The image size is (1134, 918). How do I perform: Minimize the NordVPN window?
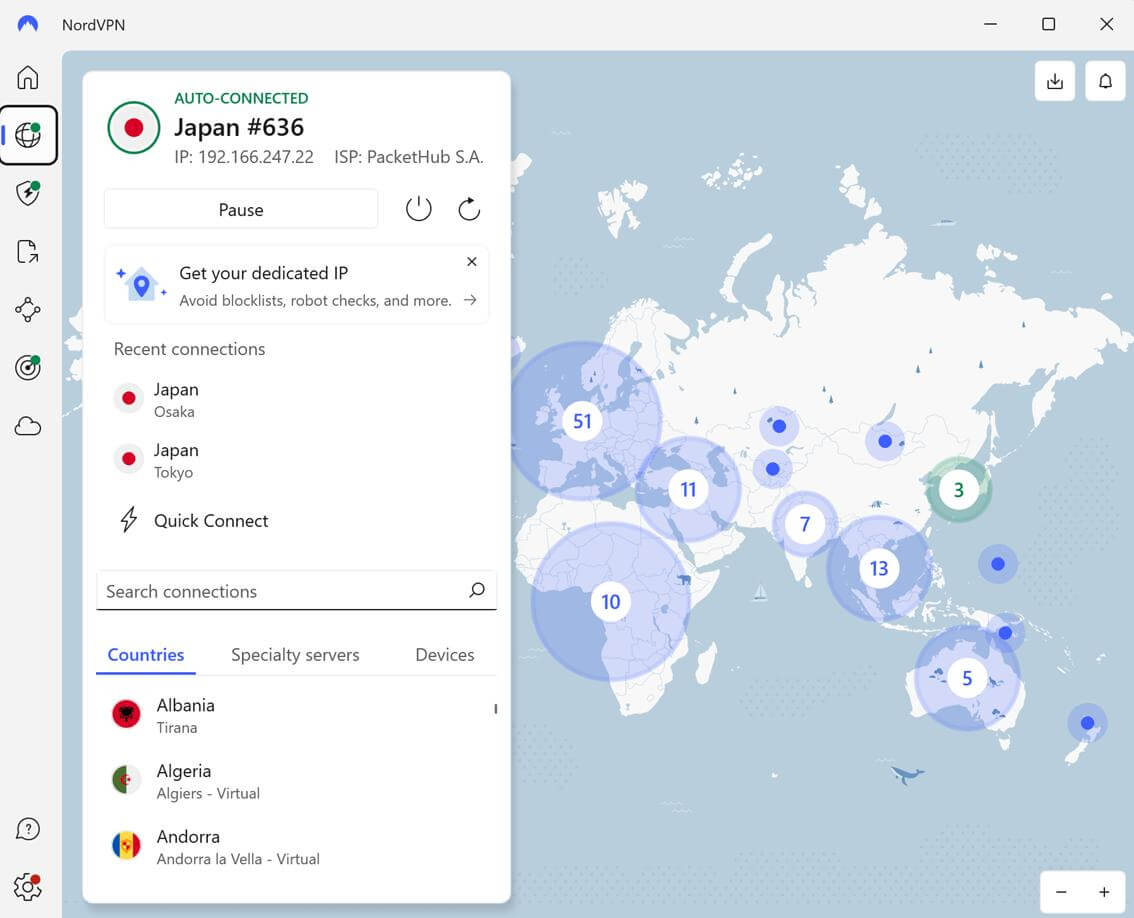[x=990, y=24]
